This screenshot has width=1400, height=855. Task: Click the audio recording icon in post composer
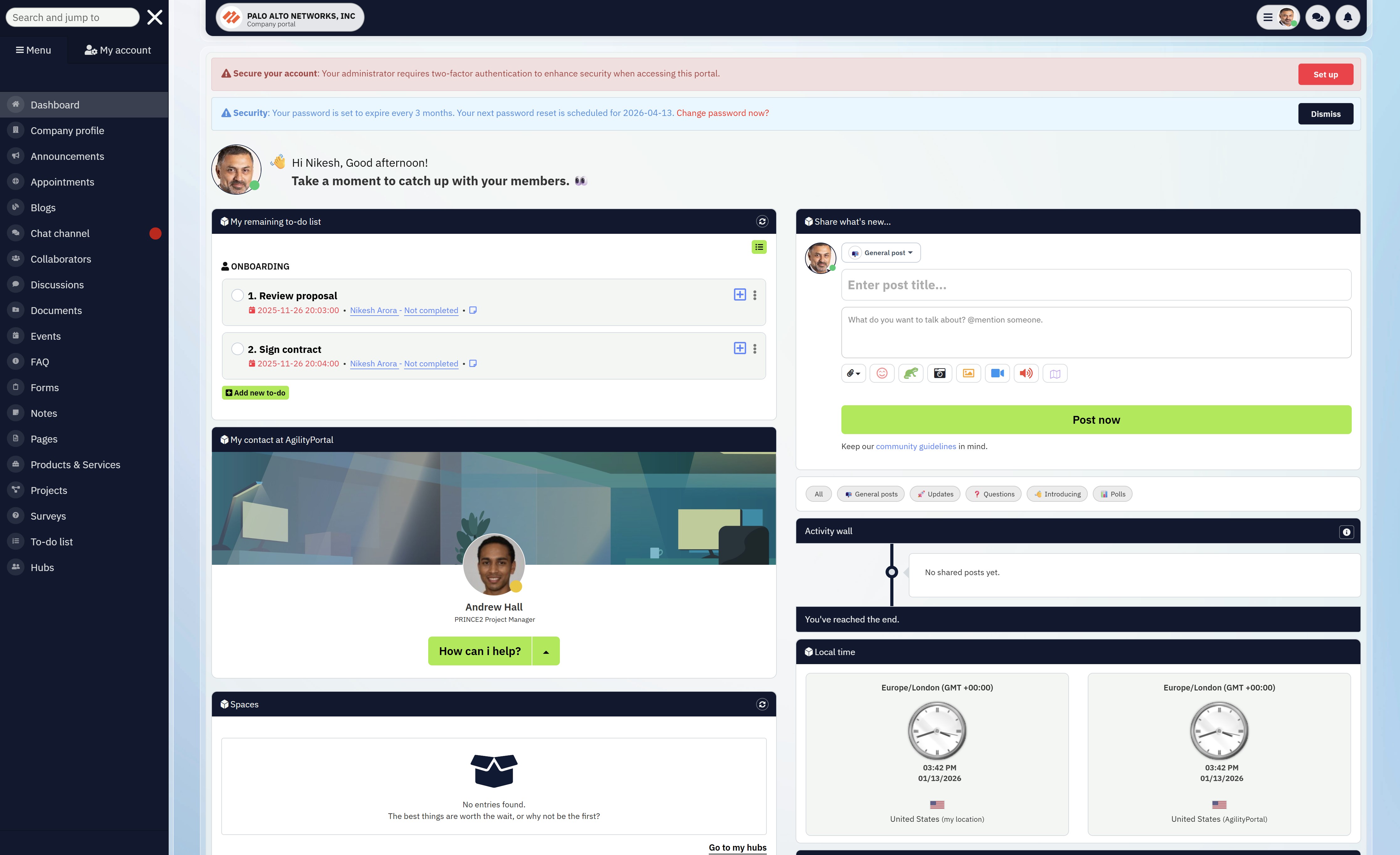pyautogui.click(x=1026, y=373)
